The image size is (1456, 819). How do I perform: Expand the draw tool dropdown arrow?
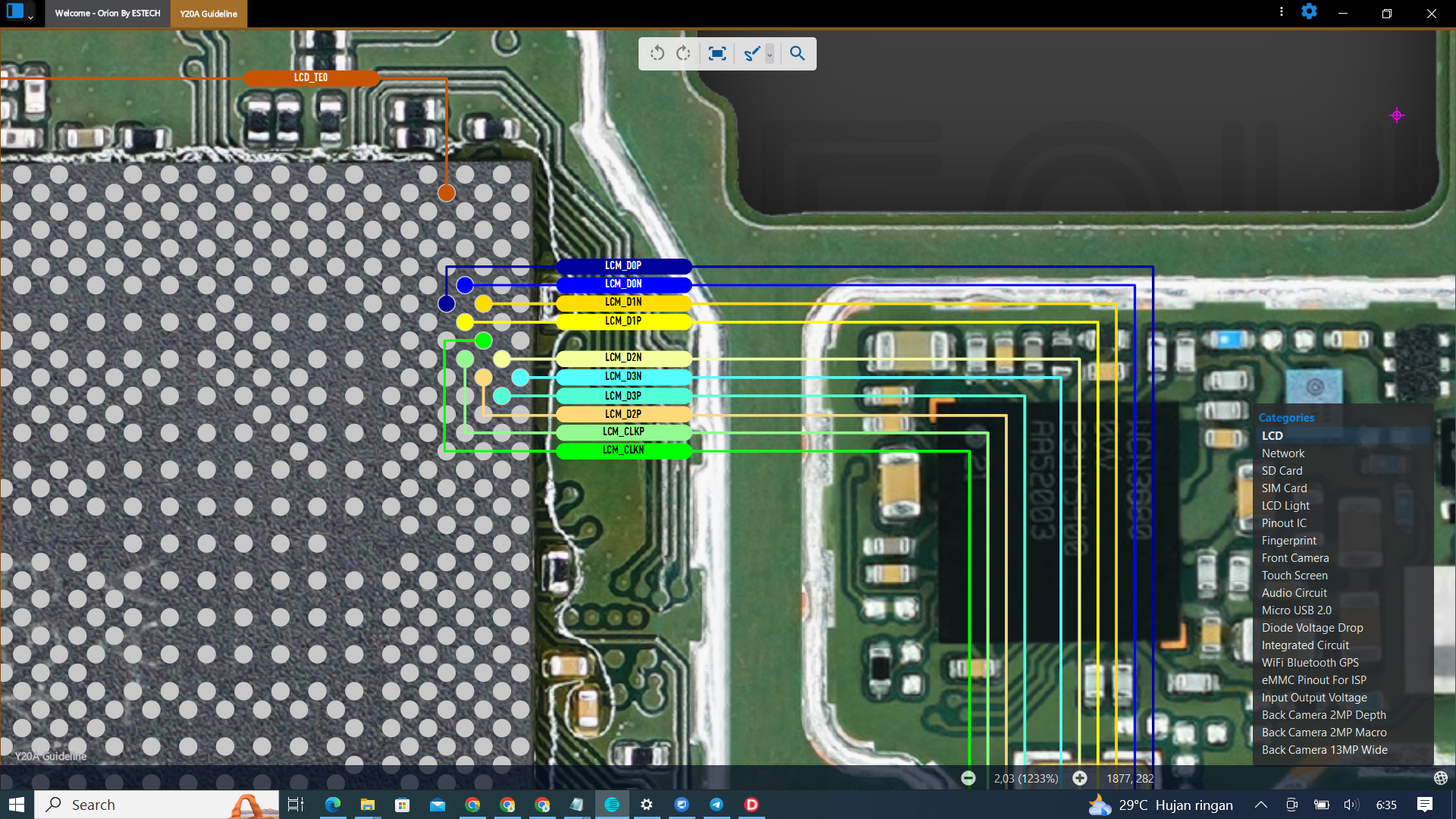click(x=770, y=55)
